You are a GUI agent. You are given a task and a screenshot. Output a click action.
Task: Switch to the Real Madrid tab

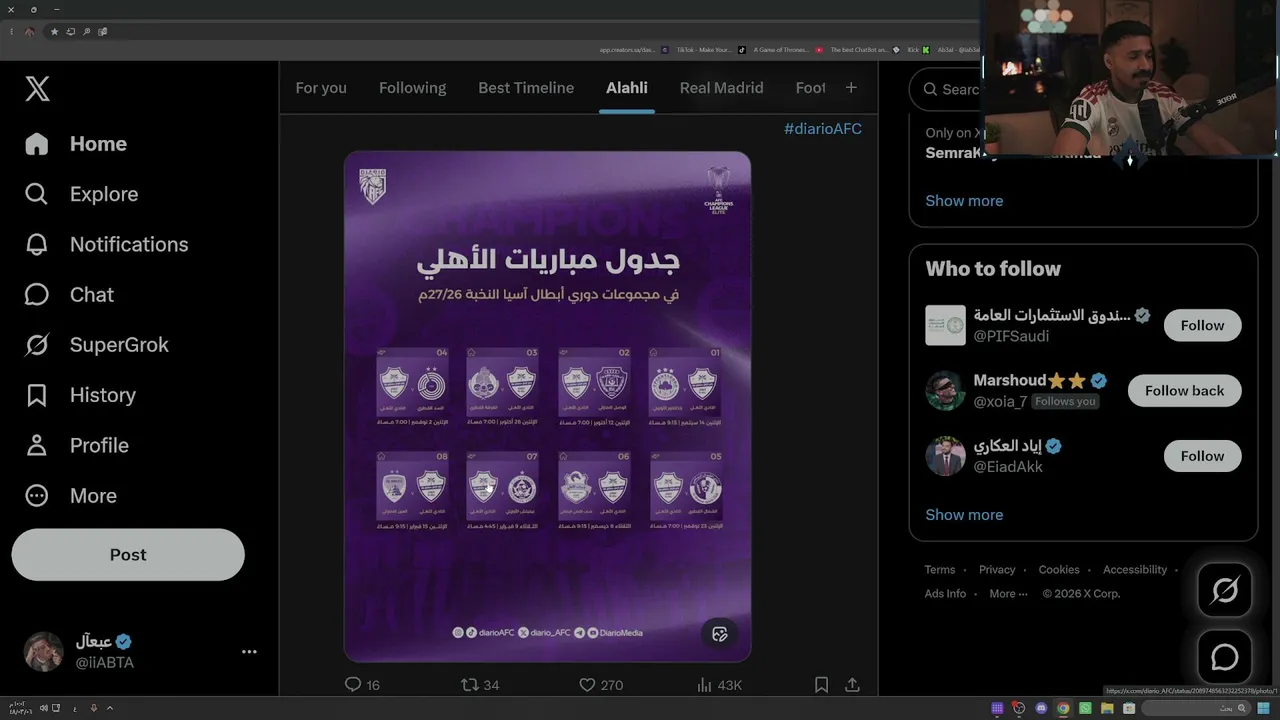(721, 88)
